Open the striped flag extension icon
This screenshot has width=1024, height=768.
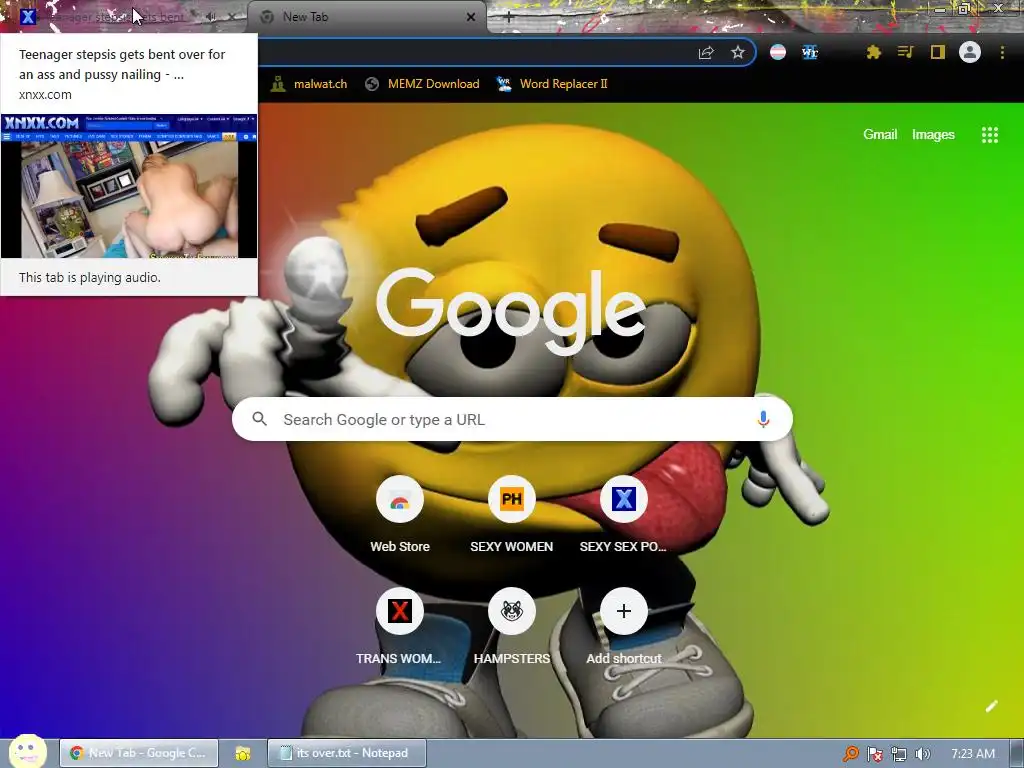click(778, 52)
